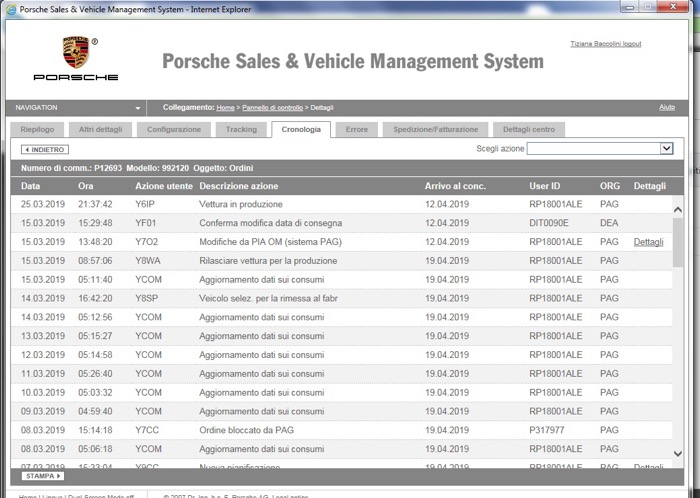Viewport: 700px width, 498px height.
Task: Select the Cronologia tab
Action: [x=301, y=129]
